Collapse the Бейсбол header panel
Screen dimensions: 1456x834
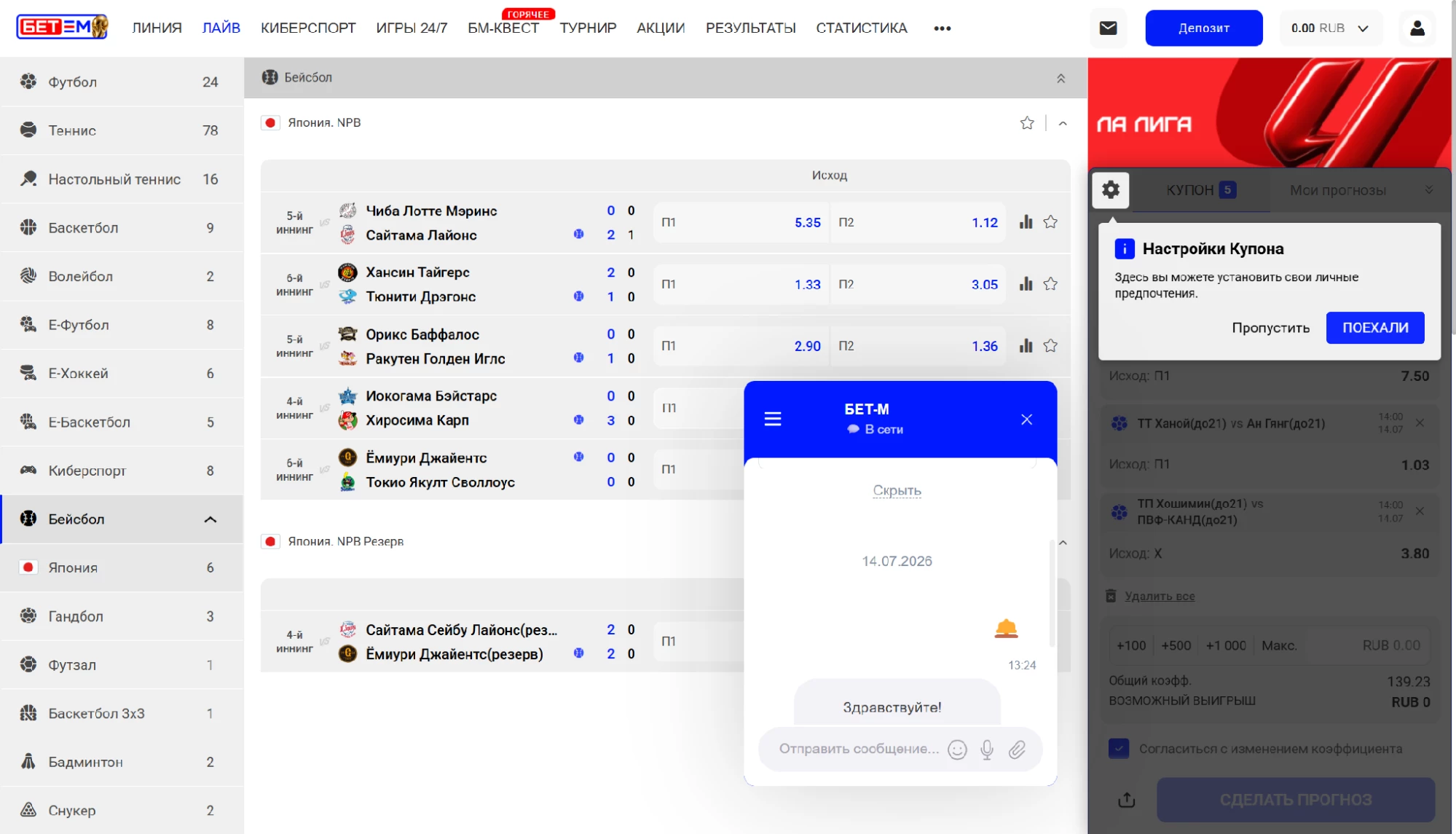click(x=1060, y=78)
